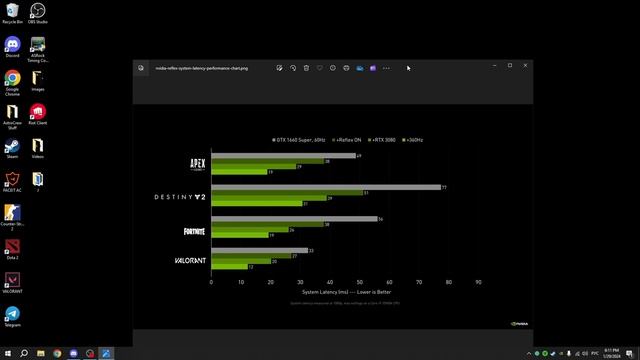This screenshot has width=640, height=360.
Task: Mark image as favorite with heart icon
Action: (x=320, y=68)
